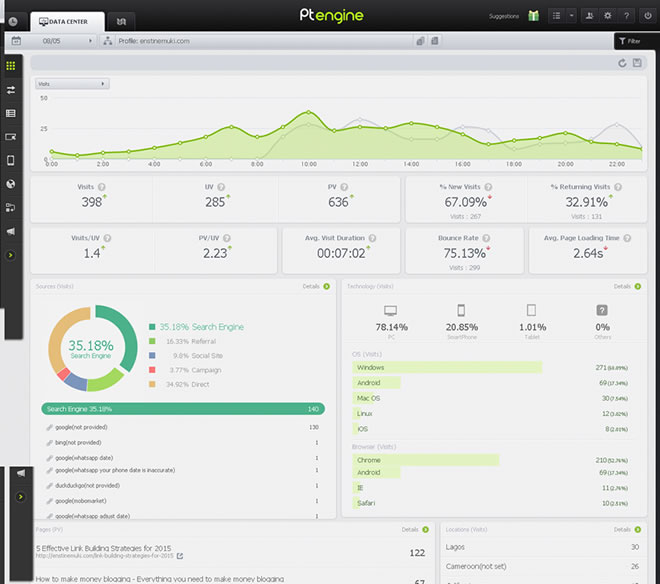
Task: Select the PC device icon
Action: 391,311
